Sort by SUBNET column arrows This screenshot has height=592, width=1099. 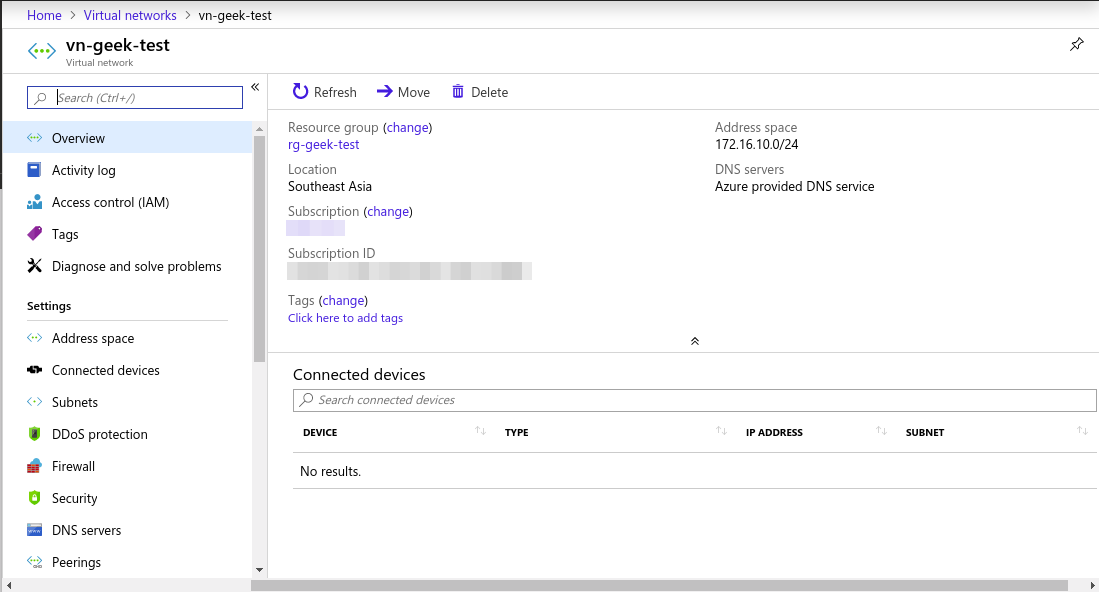(x=1082, y=431)
